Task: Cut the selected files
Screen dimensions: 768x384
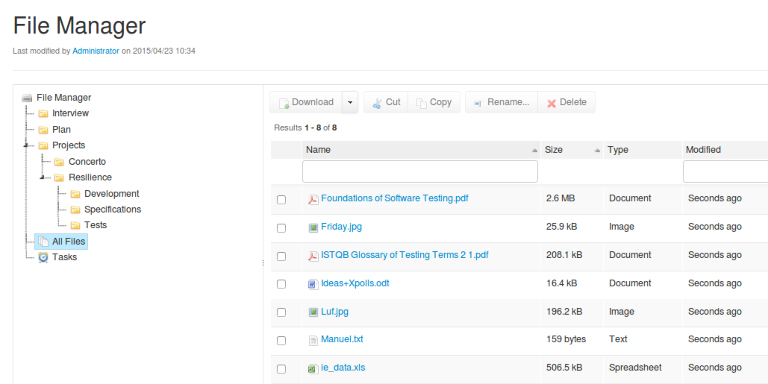Action: coord(386,102)
